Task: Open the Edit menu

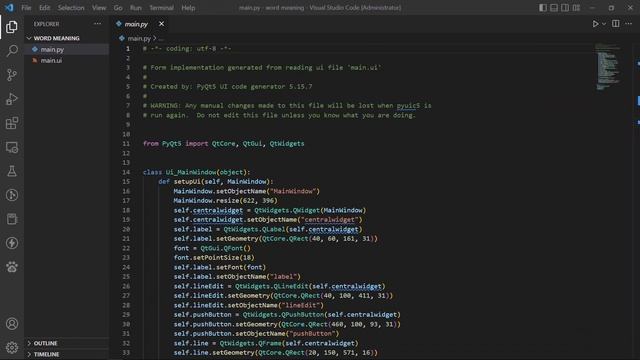Action: [x=44, y=8]
